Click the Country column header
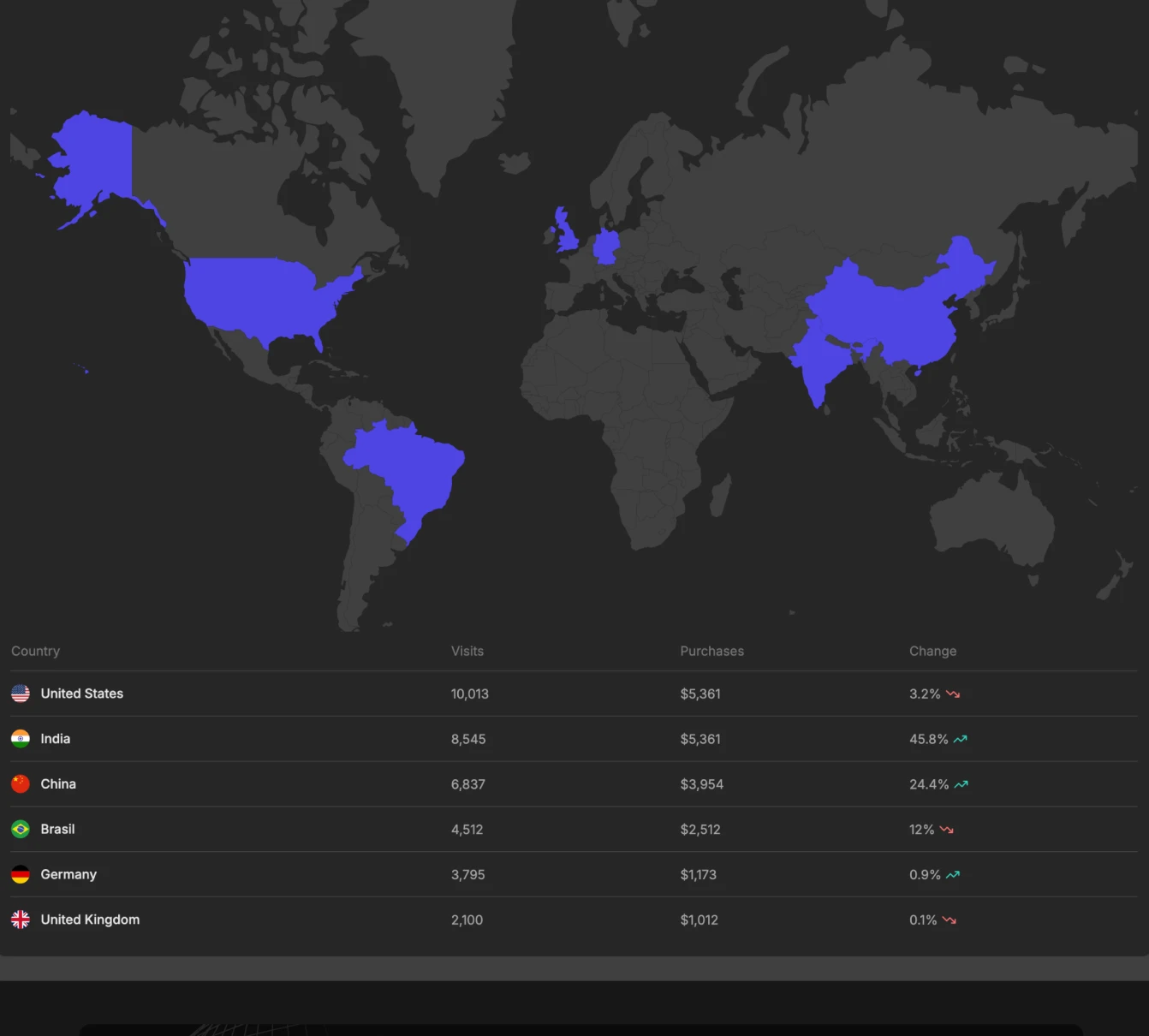This screenshot has width=1149, height=1036. [35, 651]
